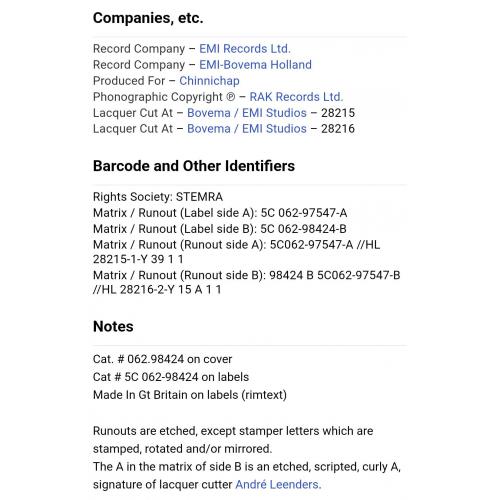
Task: Open the EMI-Bovema Holland link
Action: 255,65
